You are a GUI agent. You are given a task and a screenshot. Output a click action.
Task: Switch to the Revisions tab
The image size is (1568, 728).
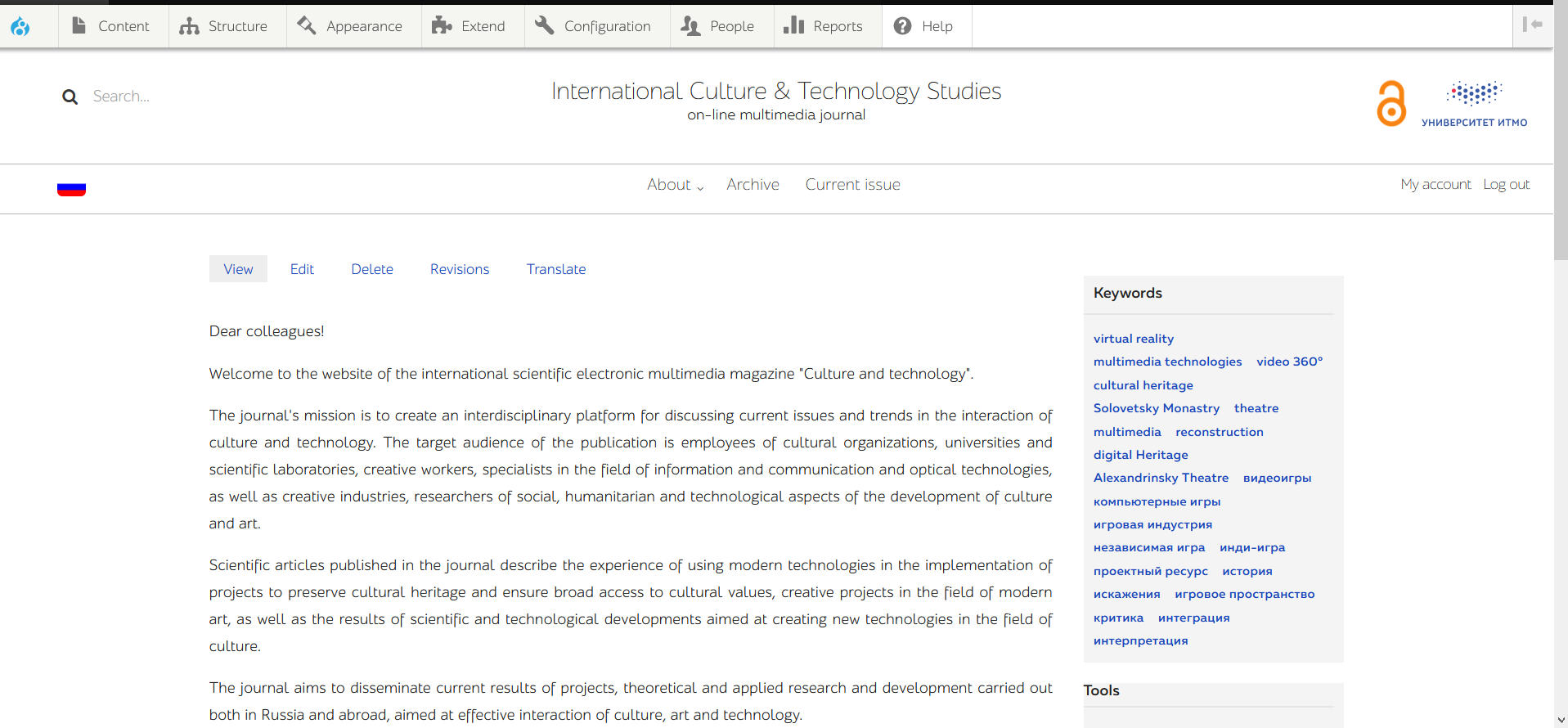tap(459, 269)
